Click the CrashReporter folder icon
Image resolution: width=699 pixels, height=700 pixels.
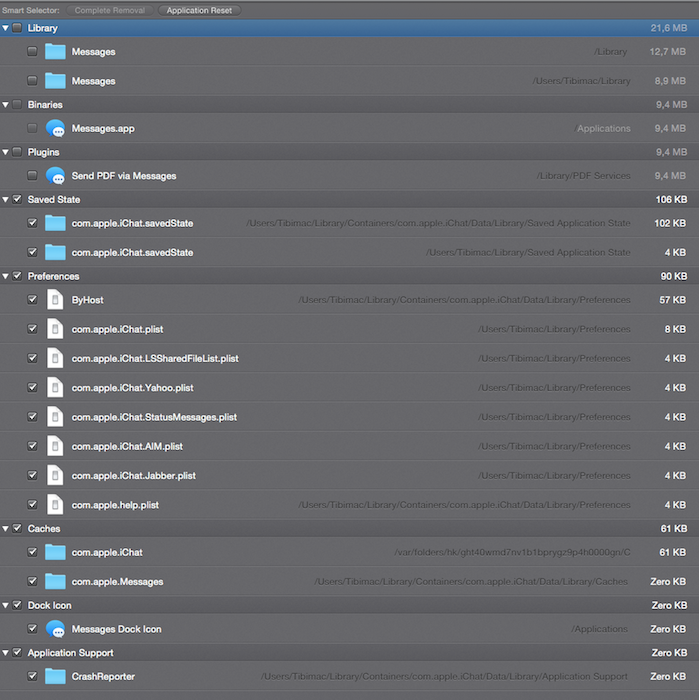click(55, 677)
